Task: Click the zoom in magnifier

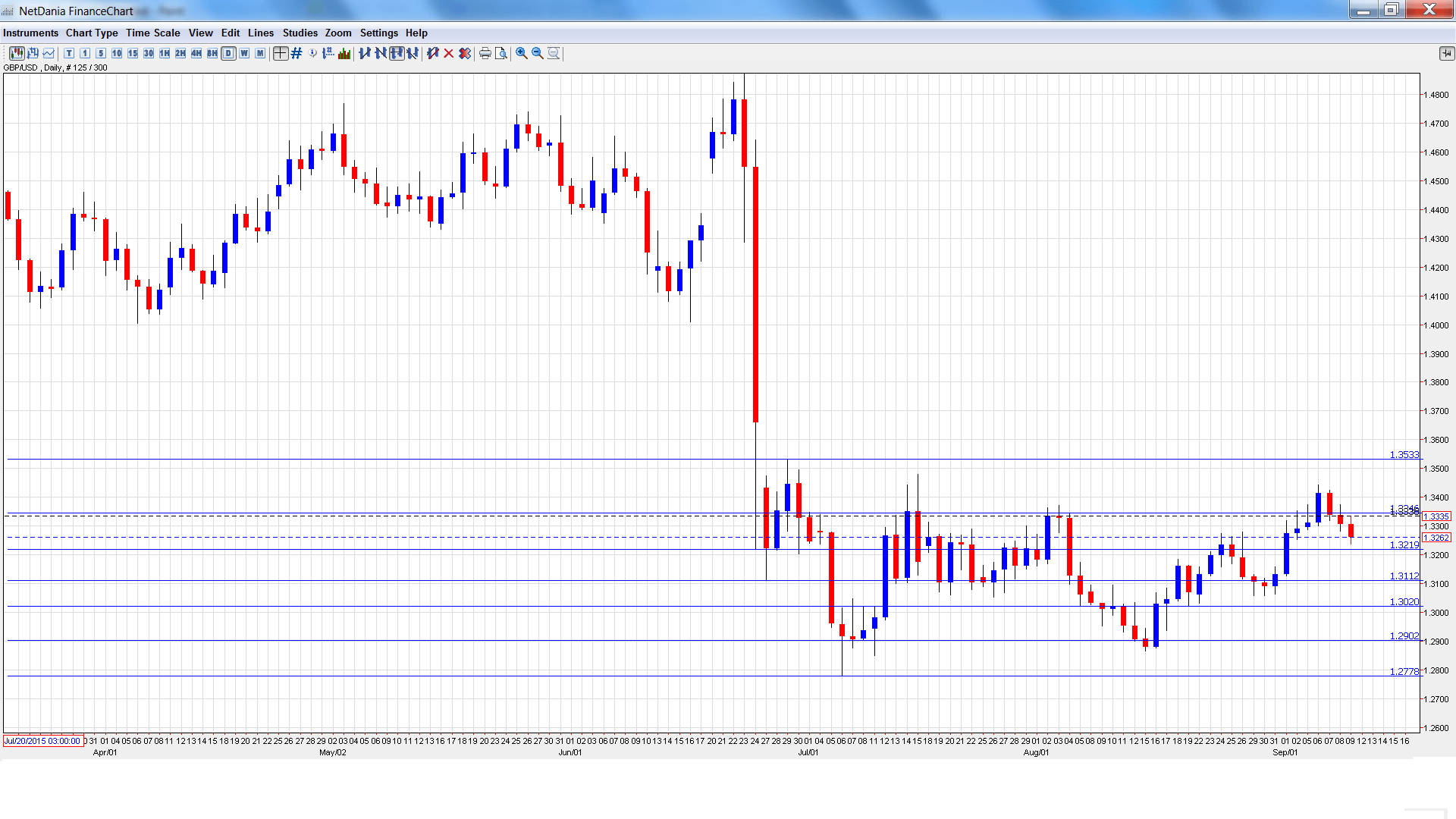Action: pos(521,53)
